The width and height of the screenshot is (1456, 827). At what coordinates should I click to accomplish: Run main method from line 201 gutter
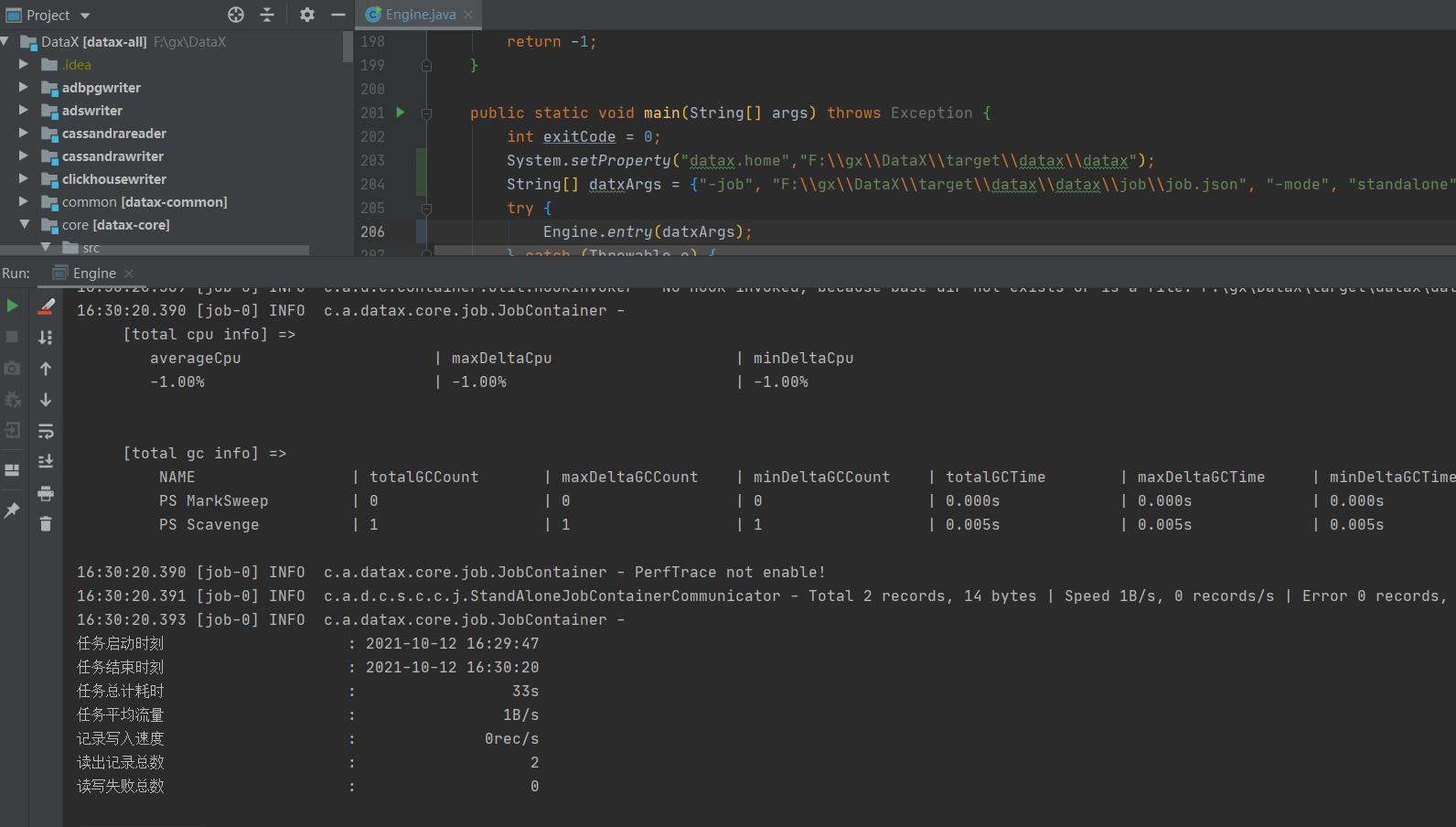pyautogui.click(x=401, y=113)
